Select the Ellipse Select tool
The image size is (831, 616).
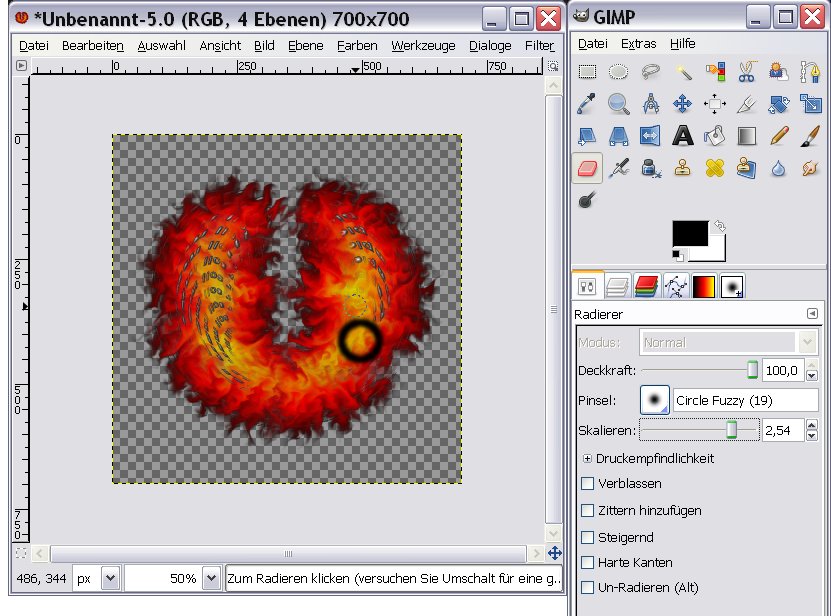[618, 72]
